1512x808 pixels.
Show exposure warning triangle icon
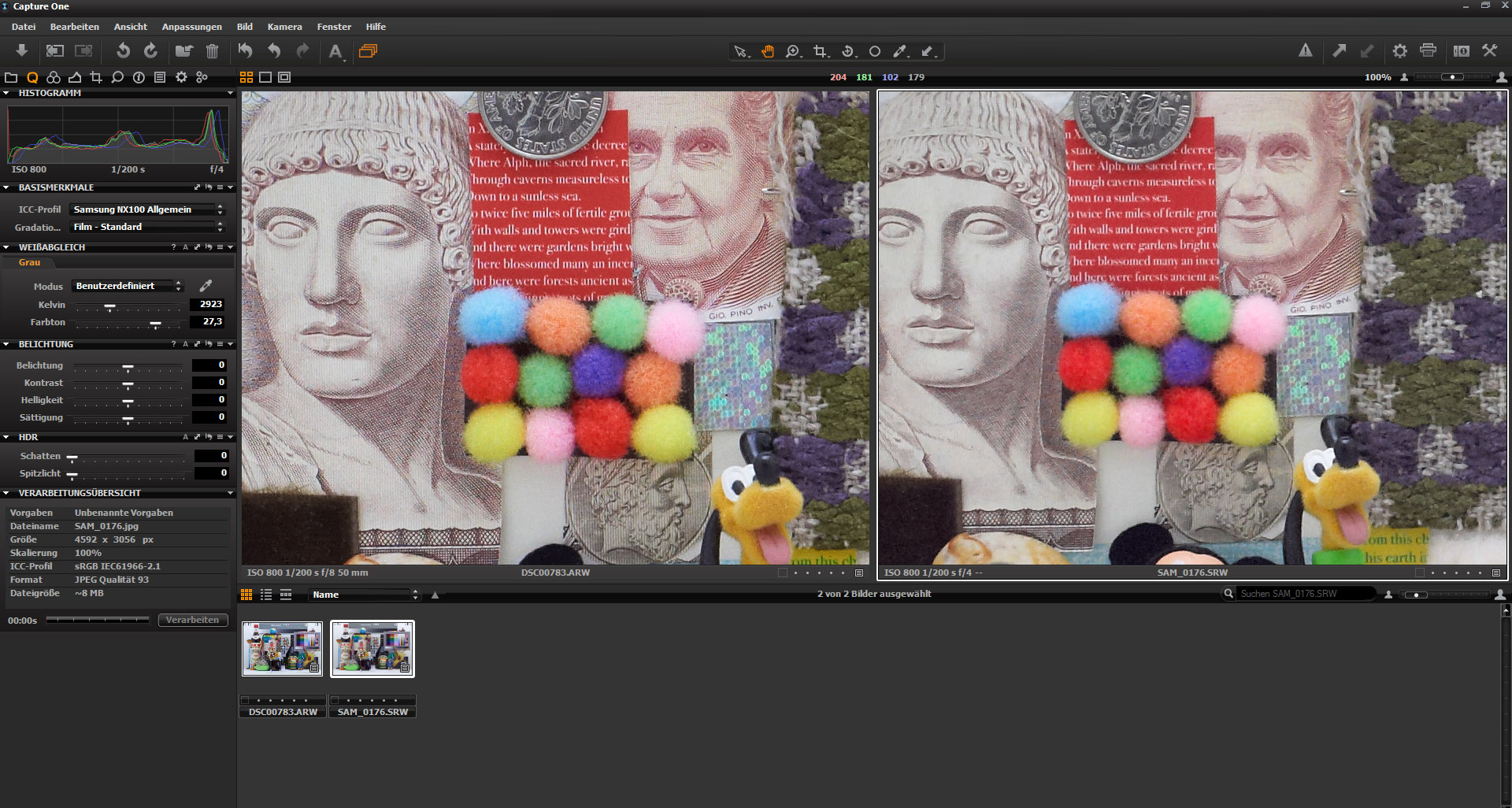(x=1305, y=50)
